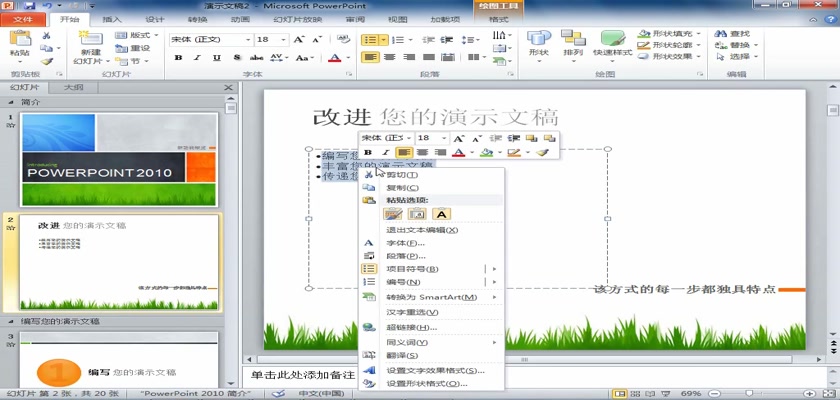
Task: Choose Paragraph (段落) in the context menu
Action: coord(431,256)
